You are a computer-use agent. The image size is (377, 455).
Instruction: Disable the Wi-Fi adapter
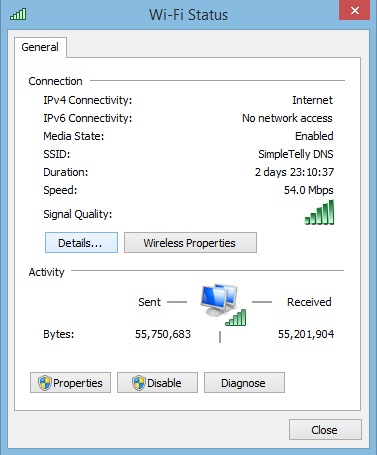157,383
